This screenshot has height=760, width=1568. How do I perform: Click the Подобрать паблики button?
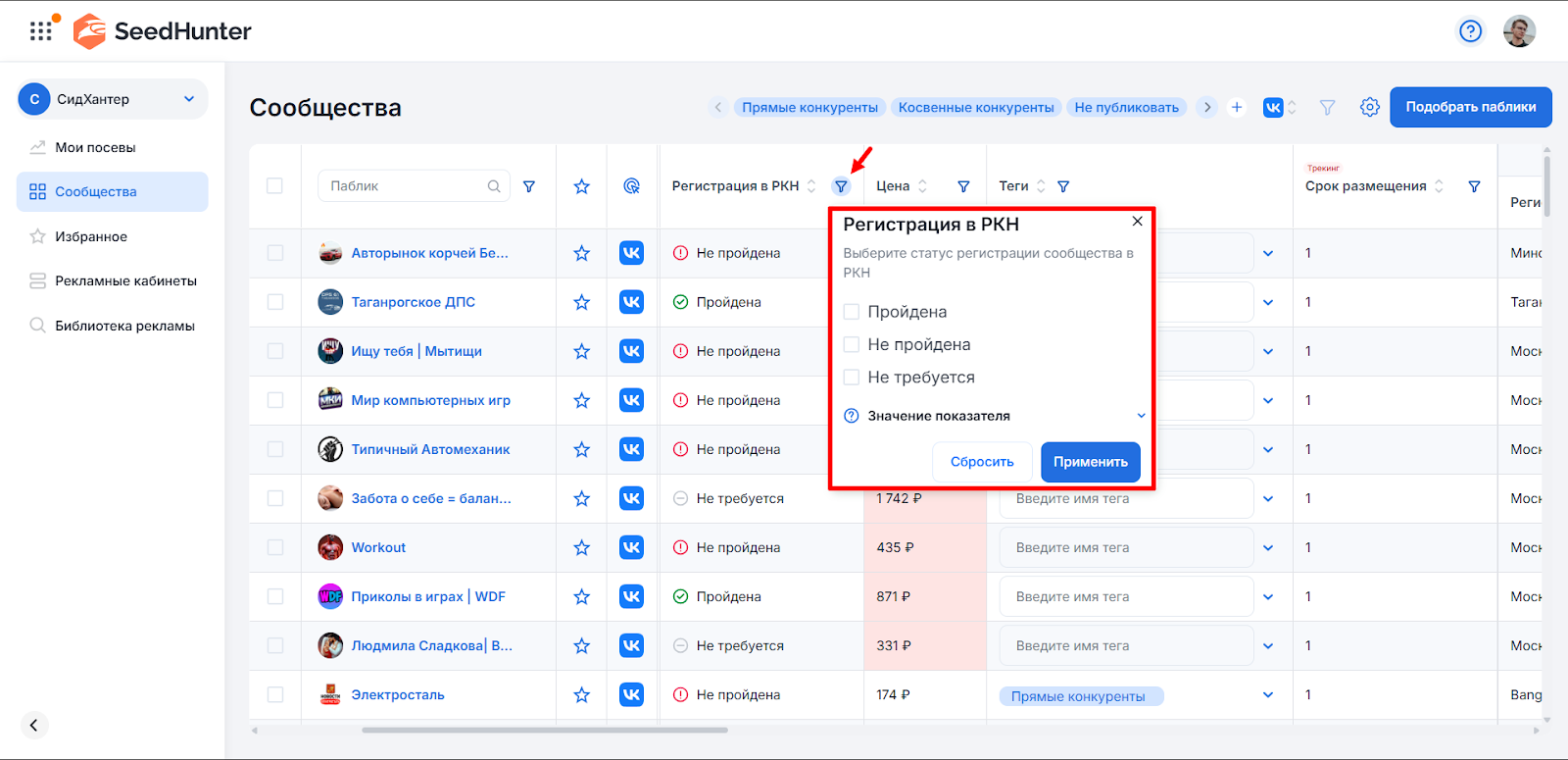pos(1470,107)
